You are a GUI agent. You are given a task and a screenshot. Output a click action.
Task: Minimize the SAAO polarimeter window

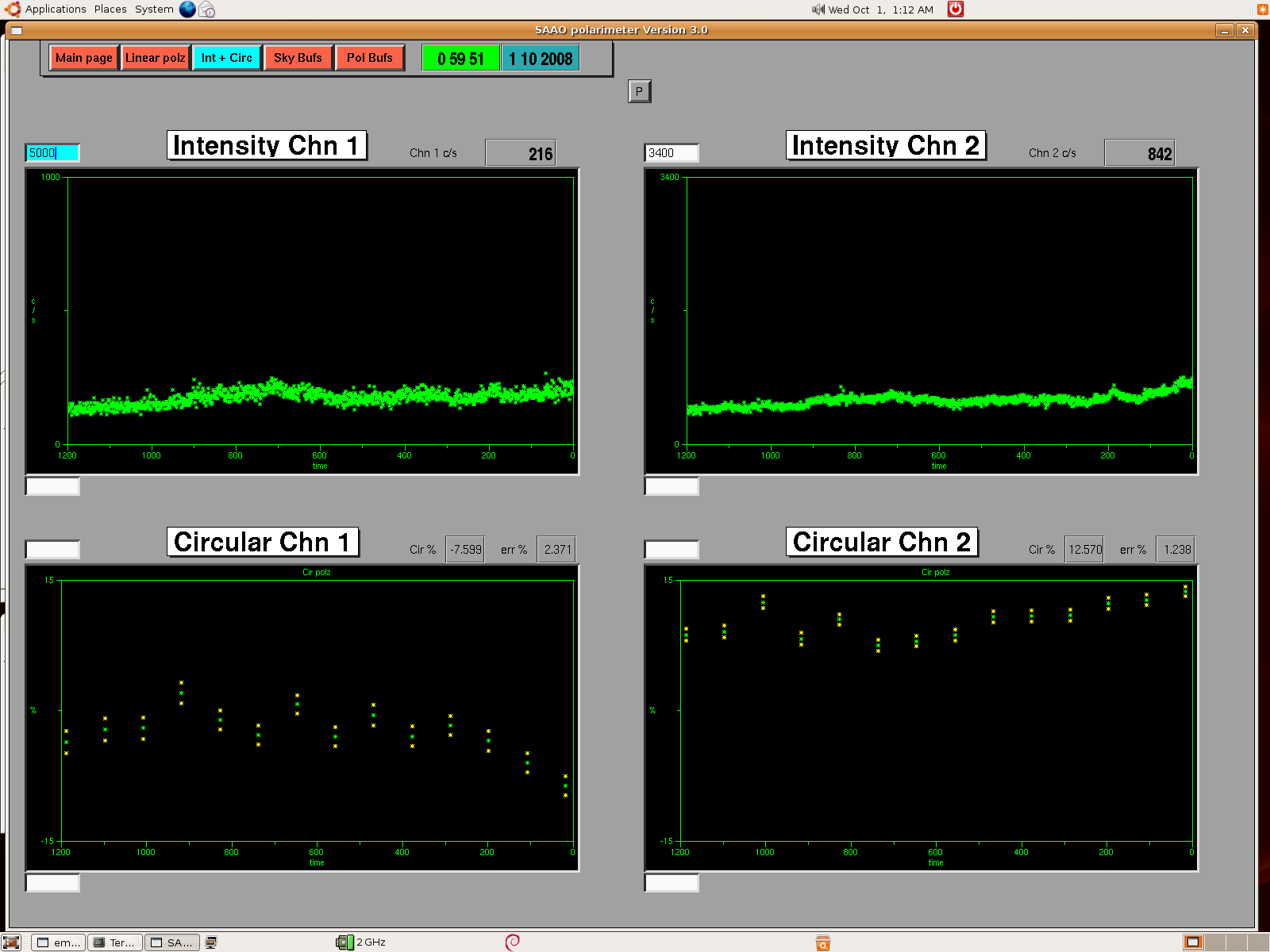tap(1225, 30)
